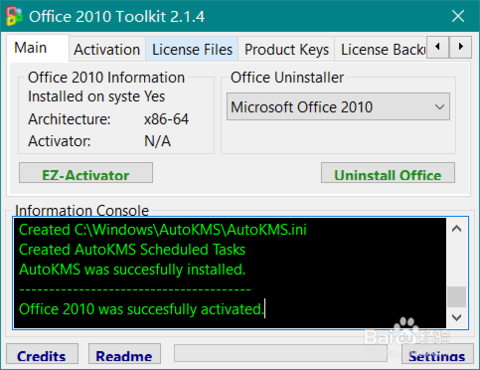Open the Product Keys tab
The width and height of the screenshot is (480, 370).
click(287, 50)
